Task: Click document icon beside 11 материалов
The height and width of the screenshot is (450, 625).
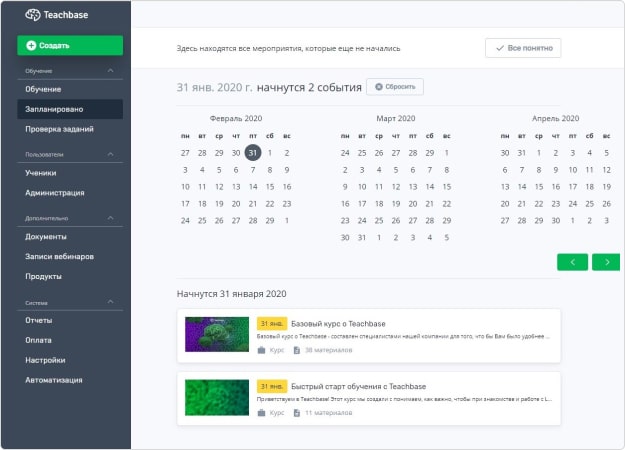Action: point(297,413)
